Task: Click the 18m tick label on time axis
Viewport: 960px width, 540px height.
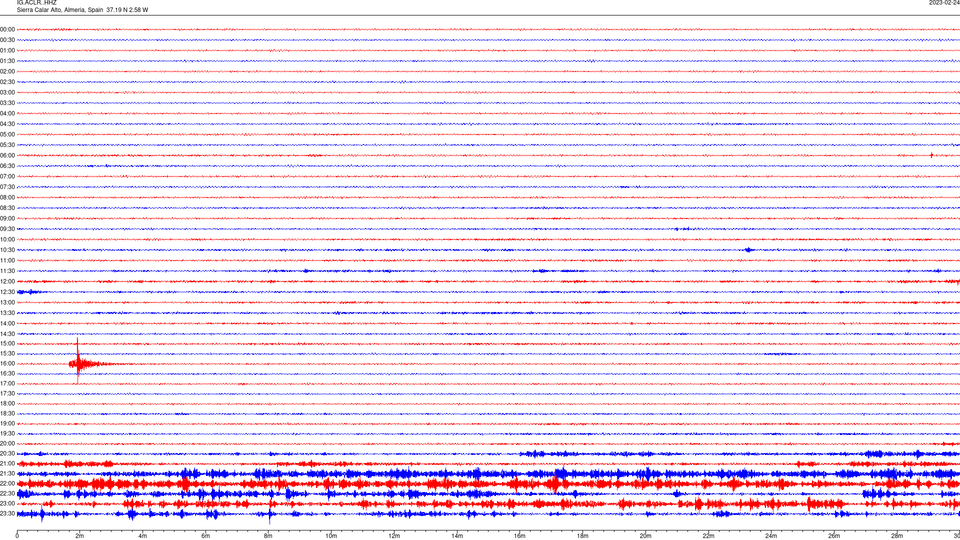Action: tap(582, 536)
